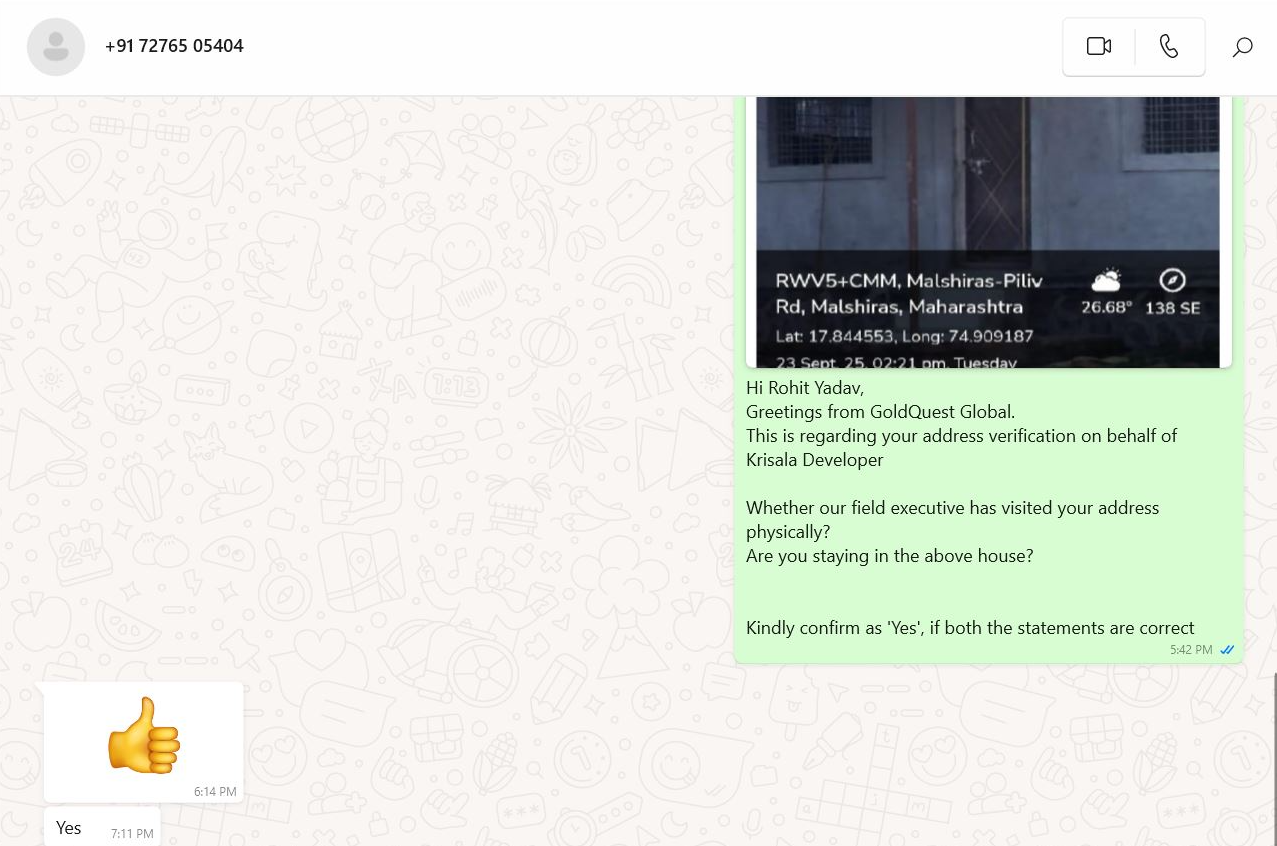Click 'Kindly confirm as Yes' line
The height and width of the screenshot is (846, 1277).
970,628
